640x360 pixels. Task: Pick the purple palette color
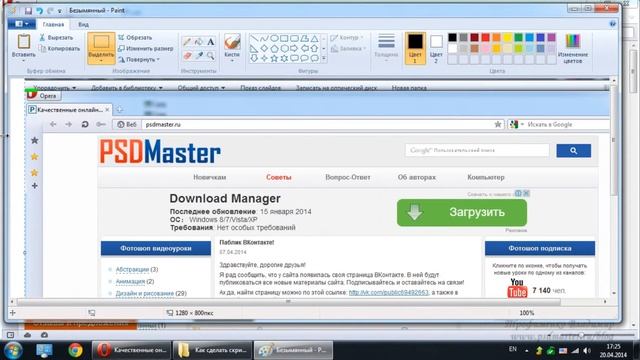(551, 38)
